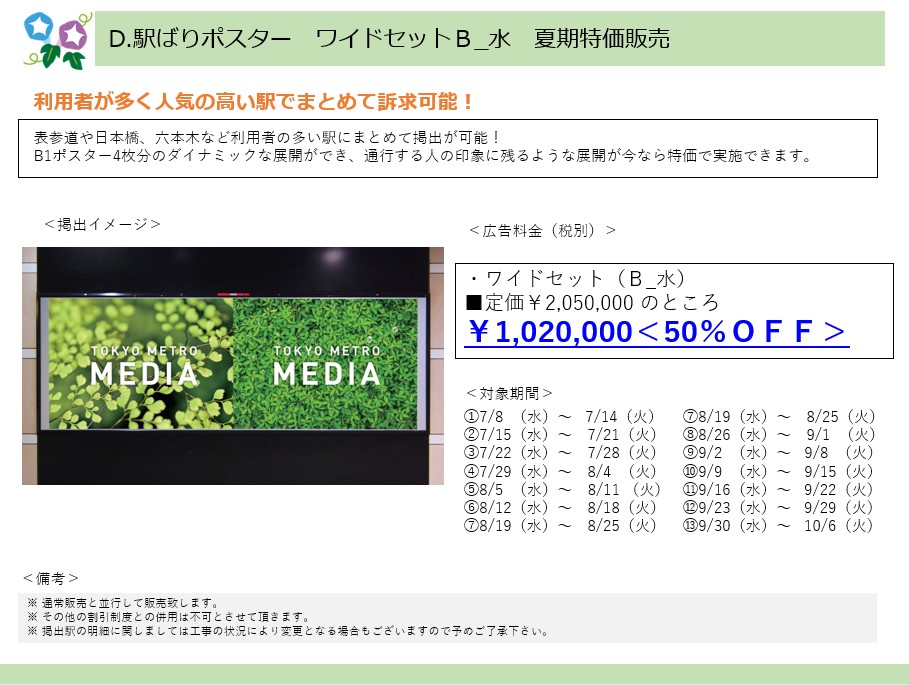Select the line starting 'B1ポスター4枚分のダイナミックな展開'
909x685 pixels.
pyautogui.click(x=423, y=155)
